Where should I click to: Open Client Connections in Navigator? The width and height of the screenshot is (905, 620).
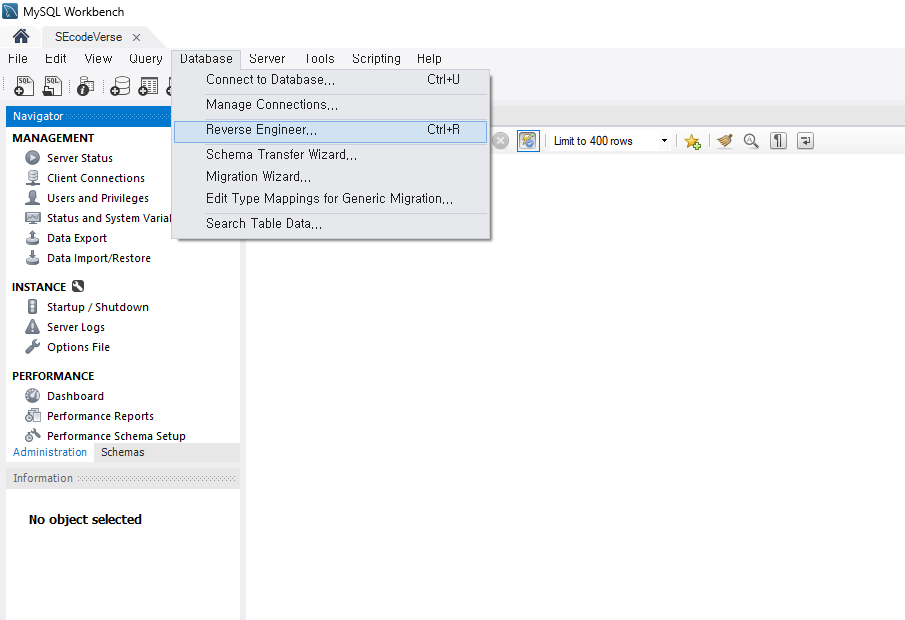pyautogui.click(x=96, y=178)
